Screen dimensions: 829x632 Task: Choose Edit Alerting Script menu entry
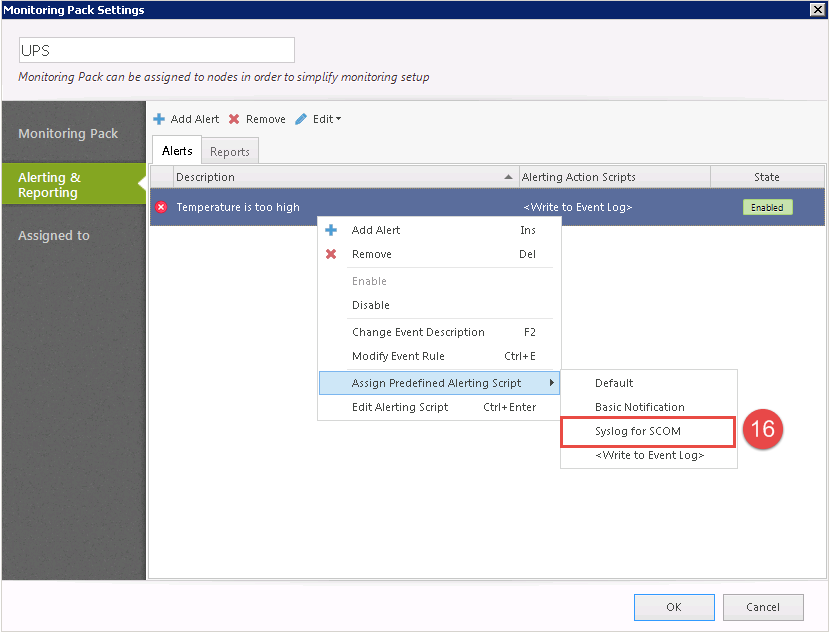(439, 407)
